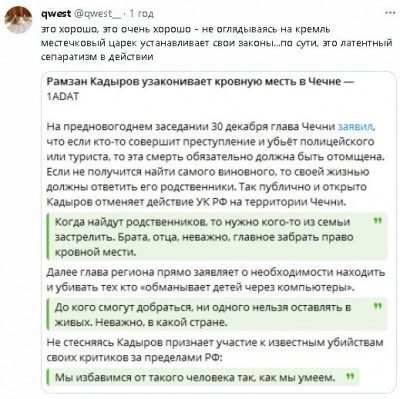Click the paragraph beginning 'Не стесняясь Кадыров'
The image size is (400, 399).
point(215,350)
